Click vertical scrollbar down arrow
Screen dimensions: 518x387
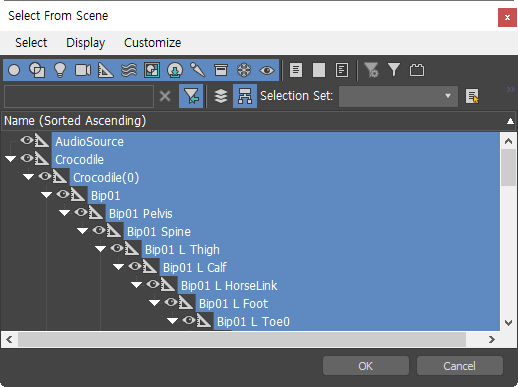pos(508,322)
